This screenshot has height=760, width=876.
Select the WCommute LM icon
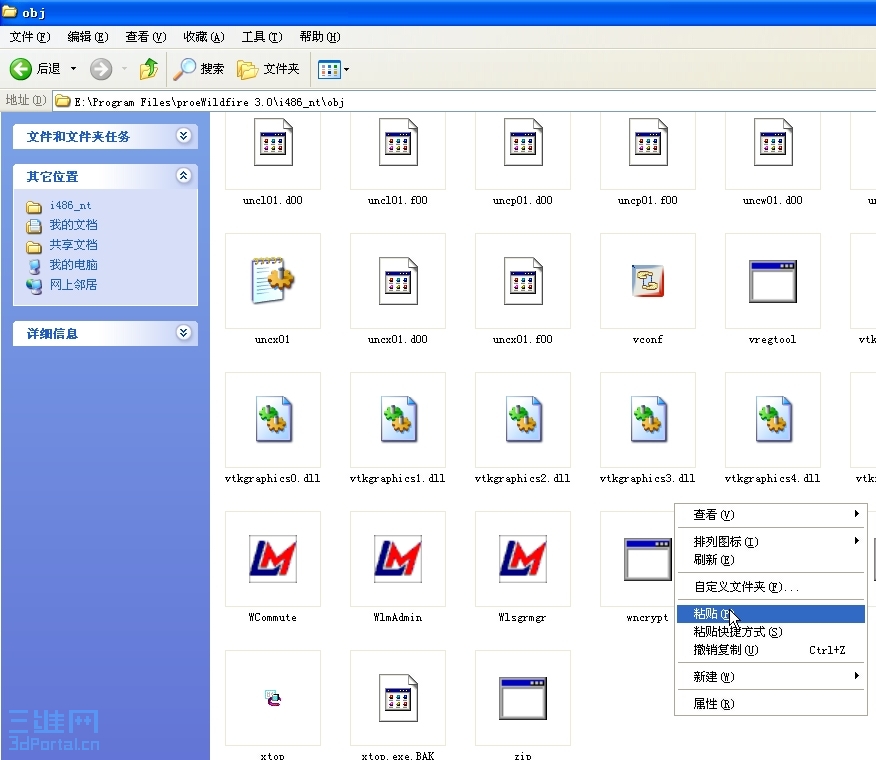pos(273,559)
